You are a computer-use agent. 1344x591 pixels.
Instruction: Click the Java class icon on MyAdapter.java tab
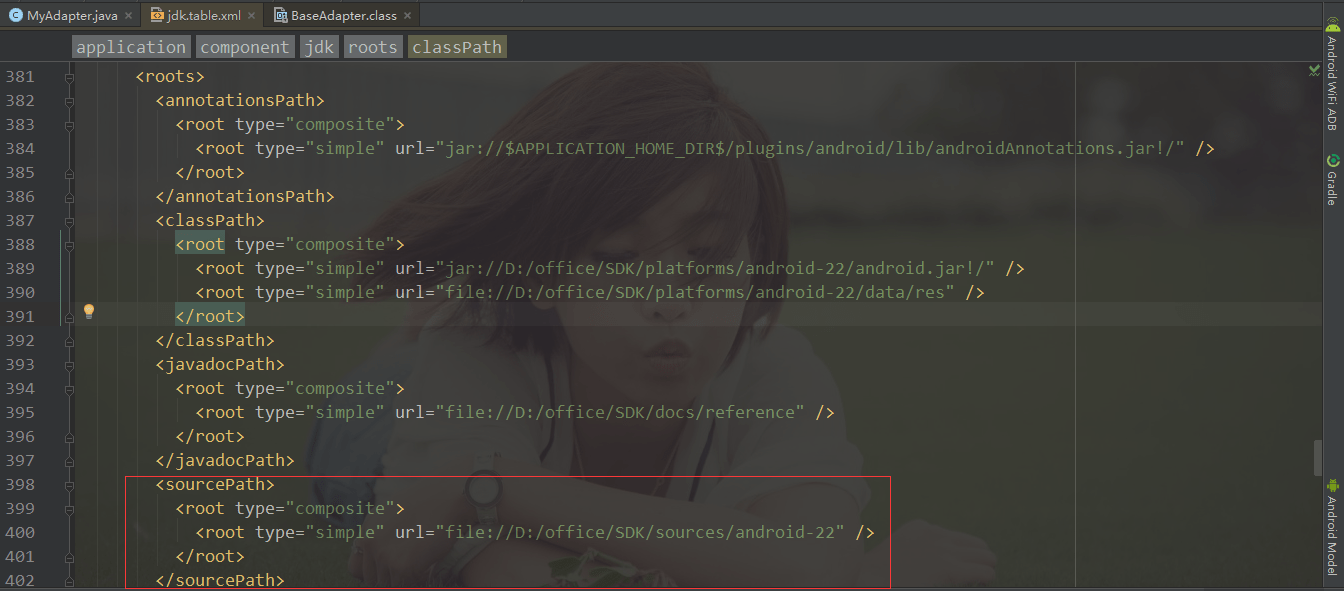click(x=15, y=14)
